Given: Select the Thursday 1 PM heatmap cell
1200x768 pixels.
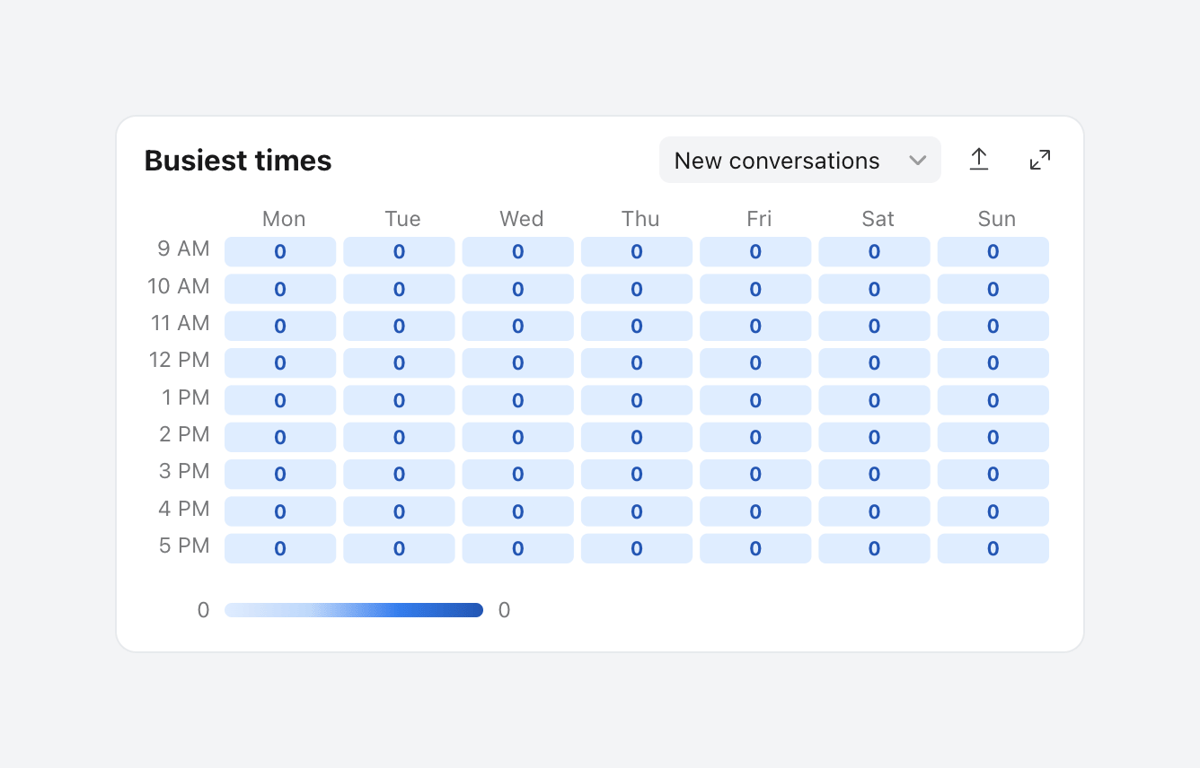Looking at the screenshot, I should click(x=636, y=399).
